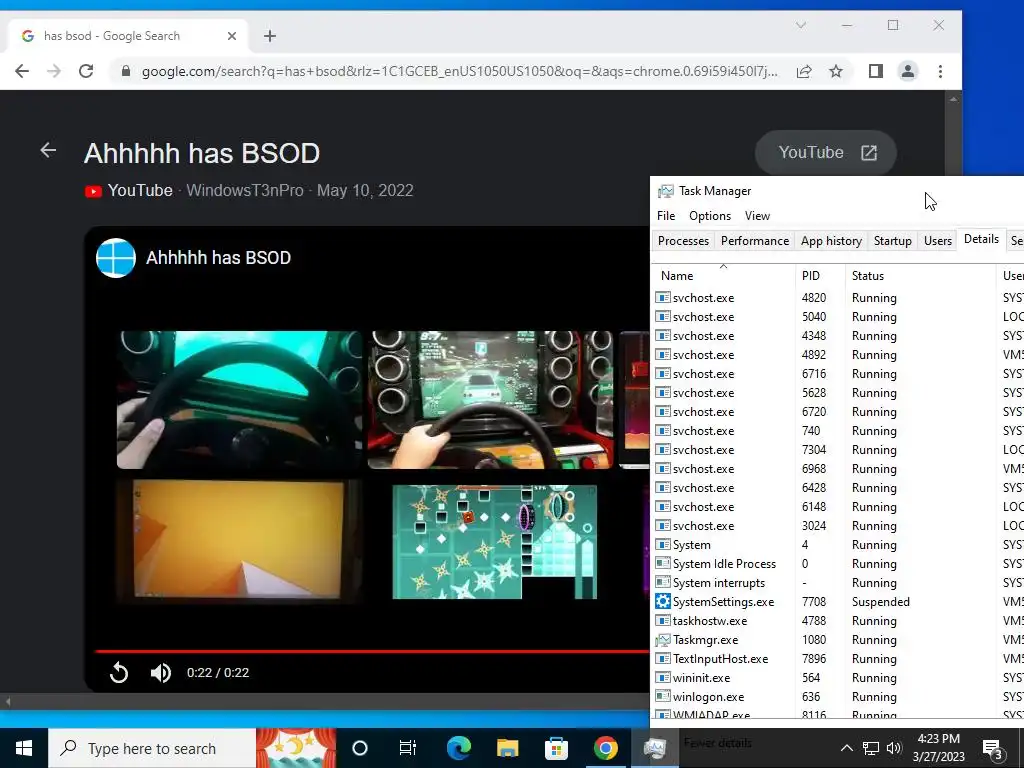Switch to the Performance tab
This screenshot has height=768, width=1024.
[755, 241]
